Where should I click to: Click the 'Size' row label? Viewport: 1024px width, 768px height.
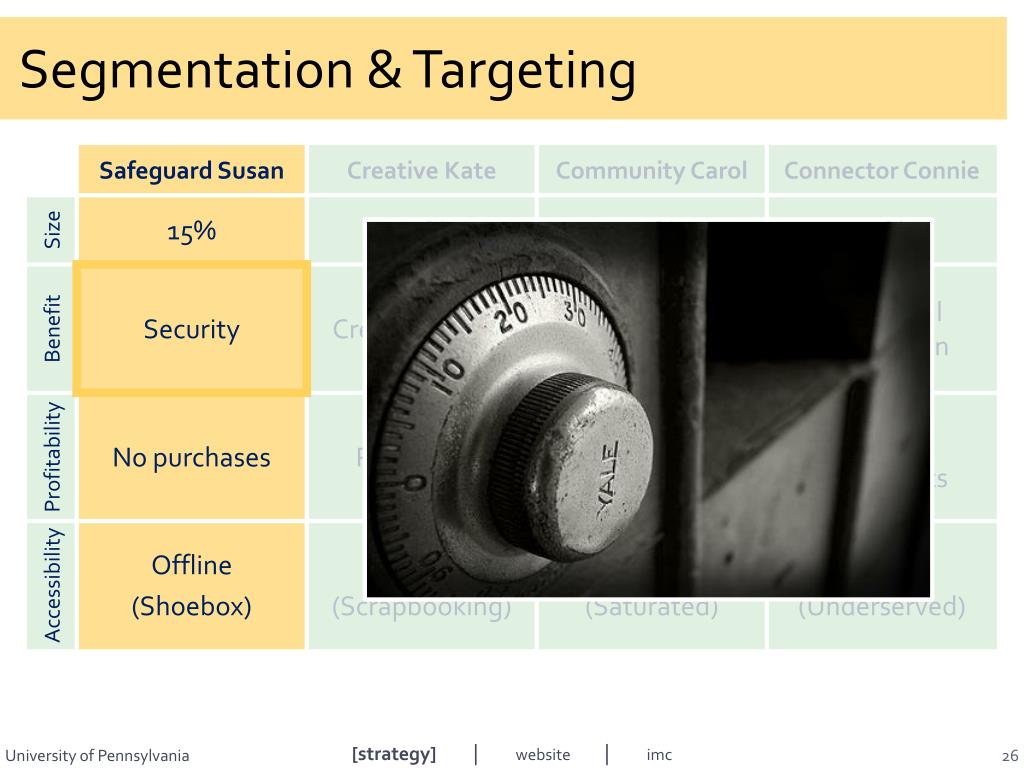52,230
